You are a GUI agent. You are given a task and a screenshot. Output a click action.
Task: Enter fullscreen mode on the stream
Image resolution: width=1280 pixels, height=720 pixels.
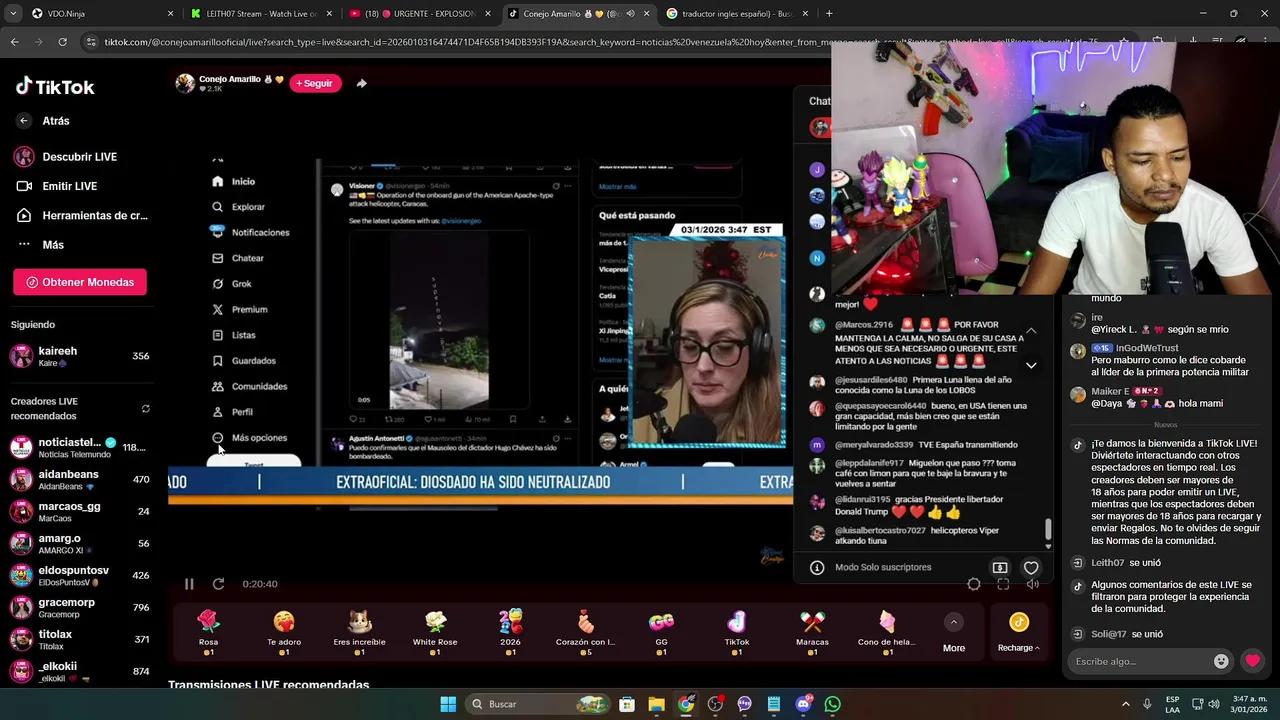pos(1003,584)
